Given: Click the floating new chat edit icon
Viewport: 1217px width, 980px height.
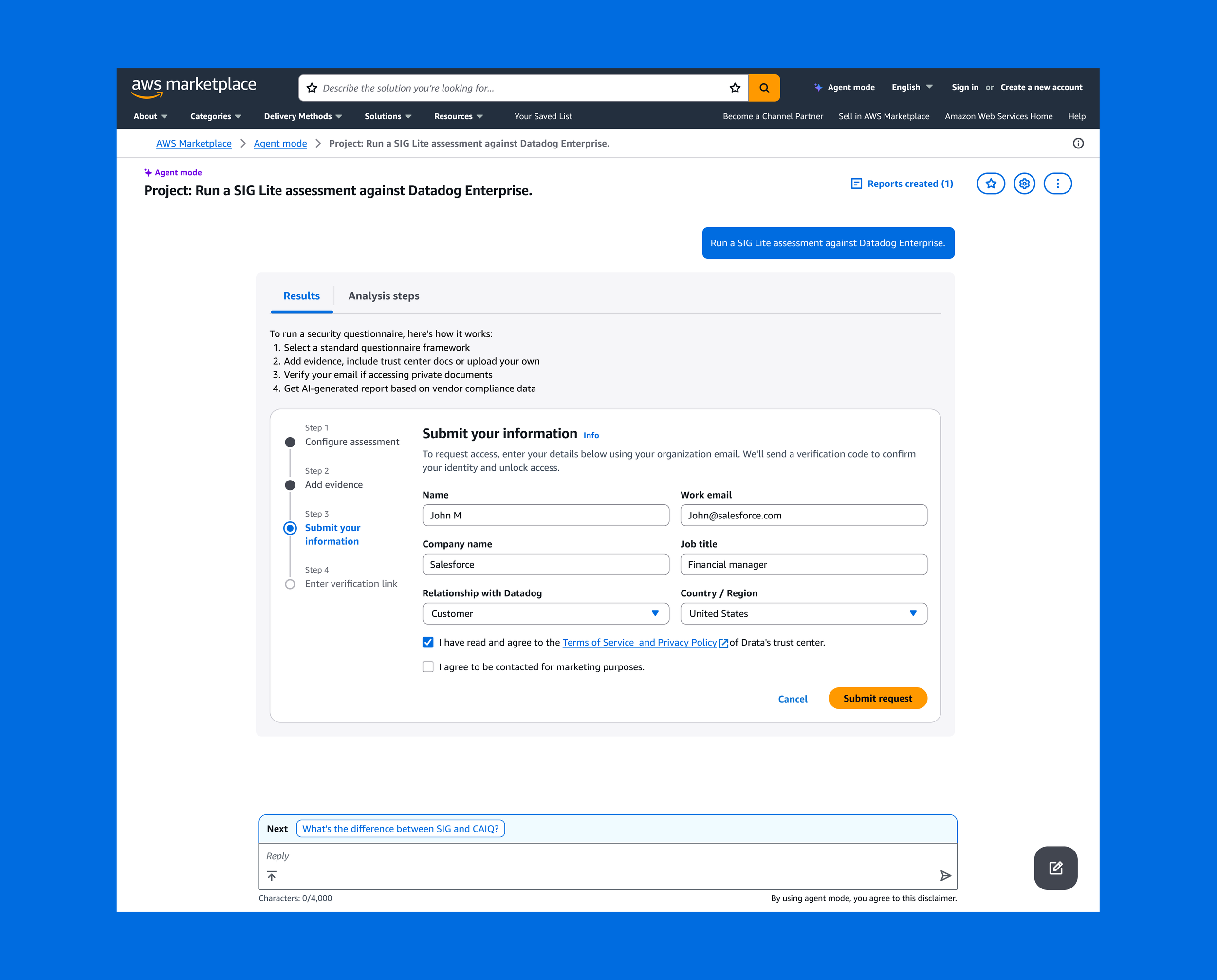Looking at the screenshot, I should pos(1055,868).
